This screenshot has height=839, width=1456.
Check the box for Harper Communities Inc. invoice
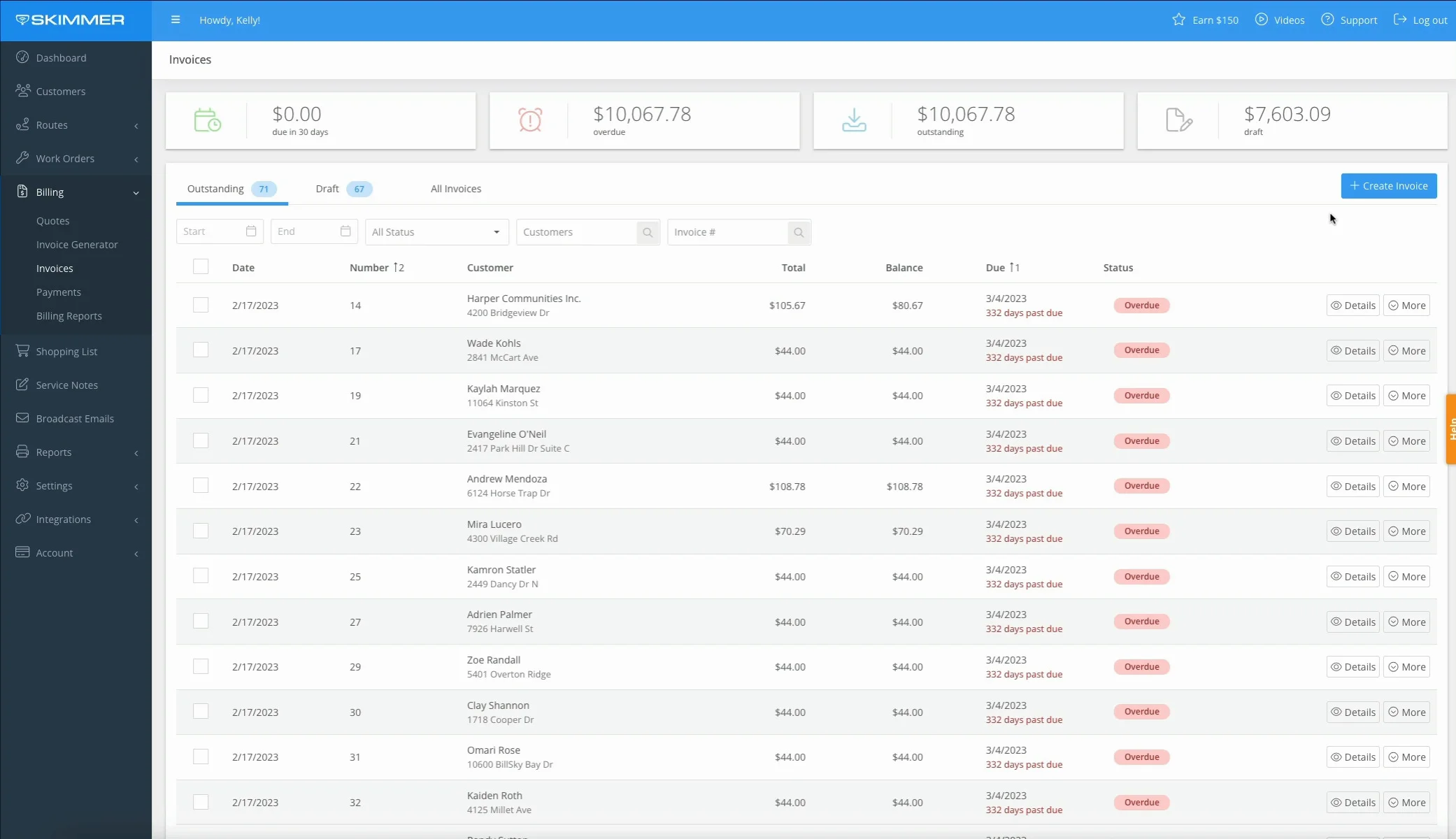[201, 305]
